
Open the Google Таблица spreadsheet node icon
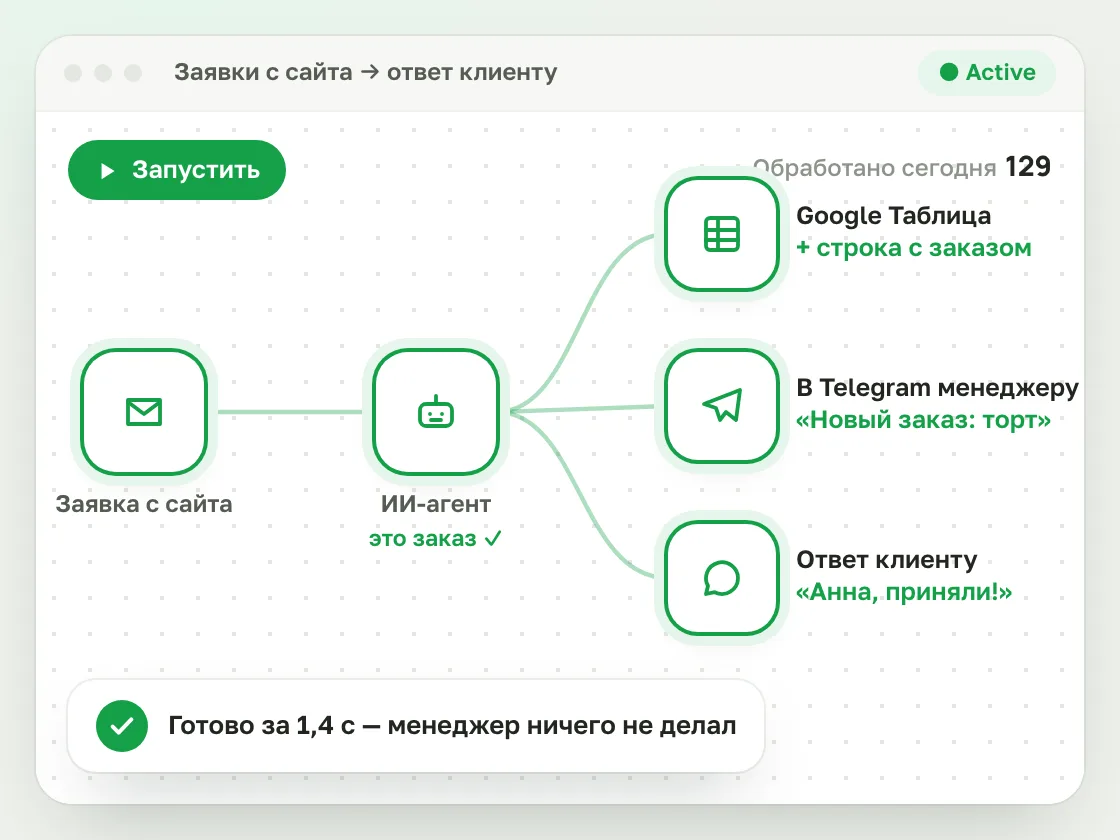click(x=721, y=234)
